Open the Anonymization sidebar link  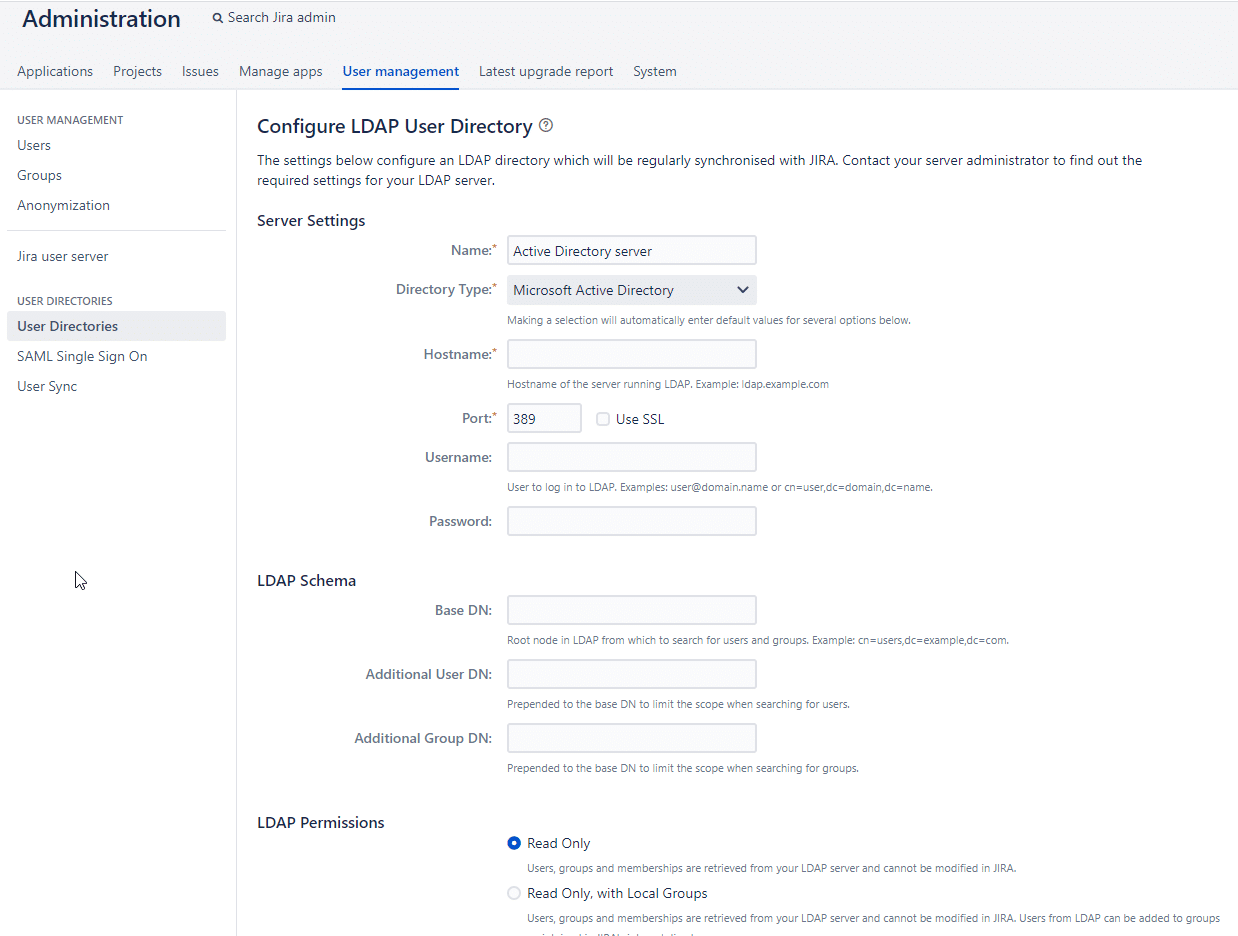(63, 205)
